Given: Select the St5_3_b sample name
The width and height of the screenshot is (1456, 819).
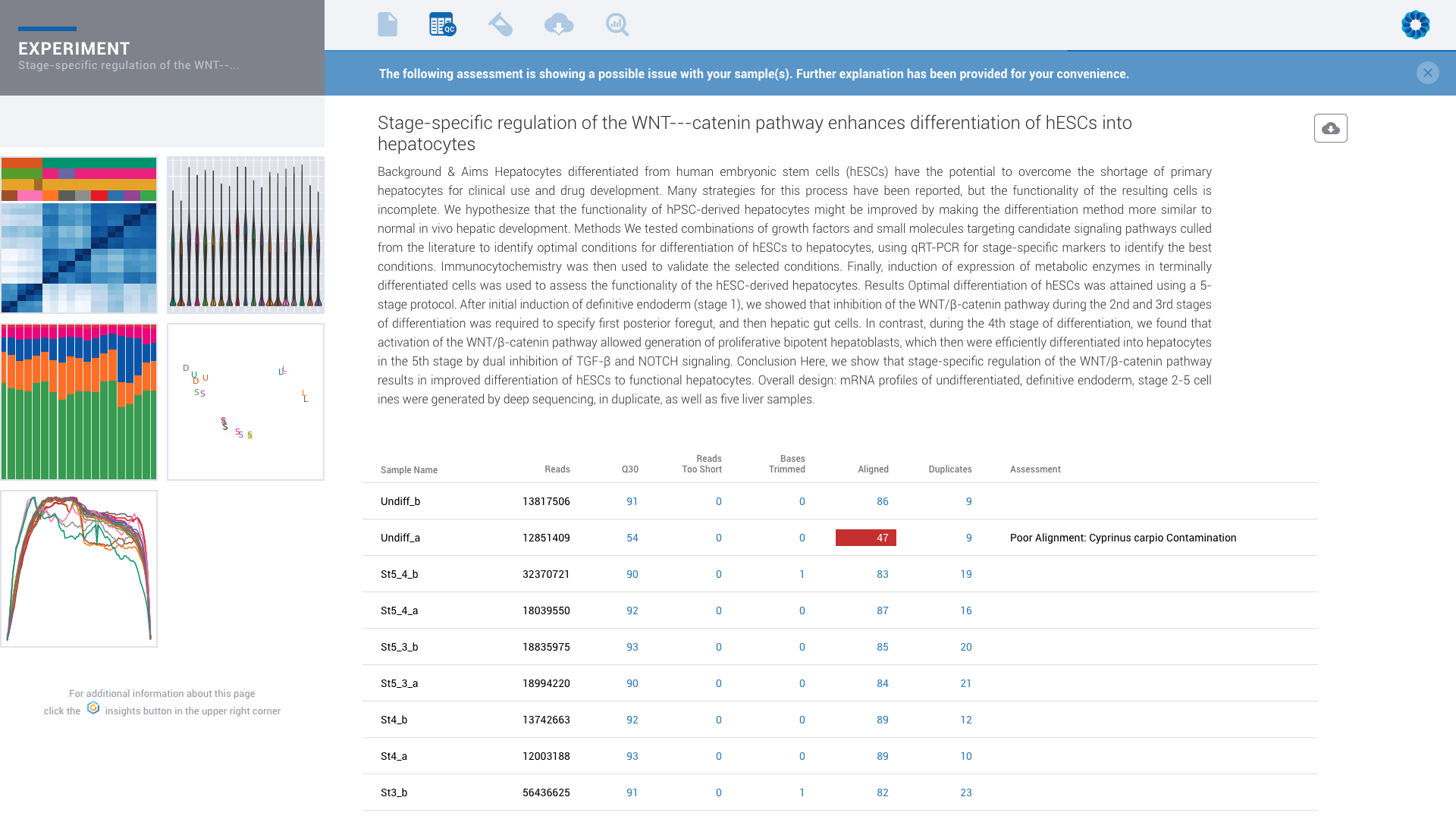Looking at the screenshot, I should click(400, 647).
